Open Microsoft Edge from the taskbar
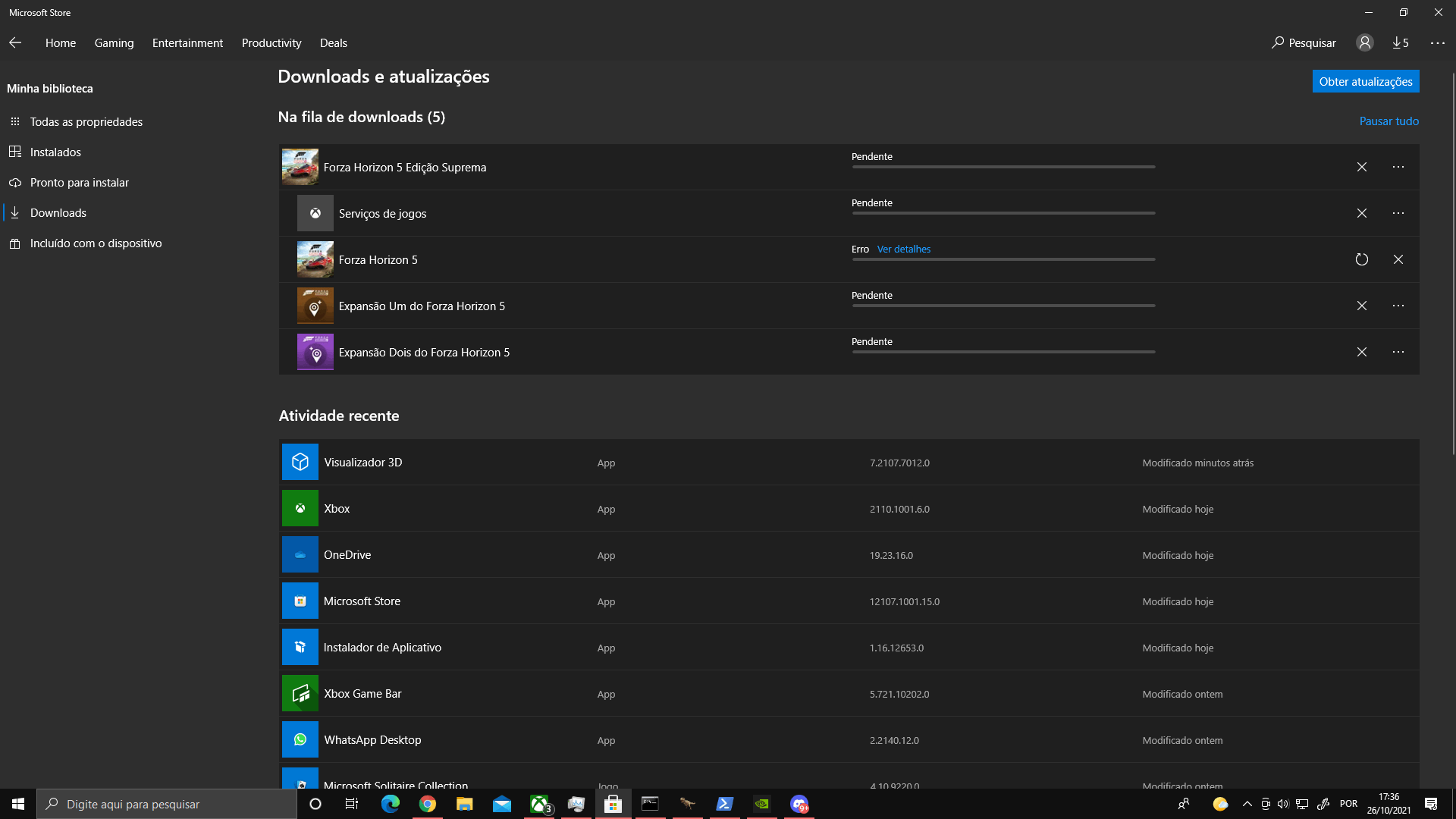1456x819 pixels. (x=391, y=804)
